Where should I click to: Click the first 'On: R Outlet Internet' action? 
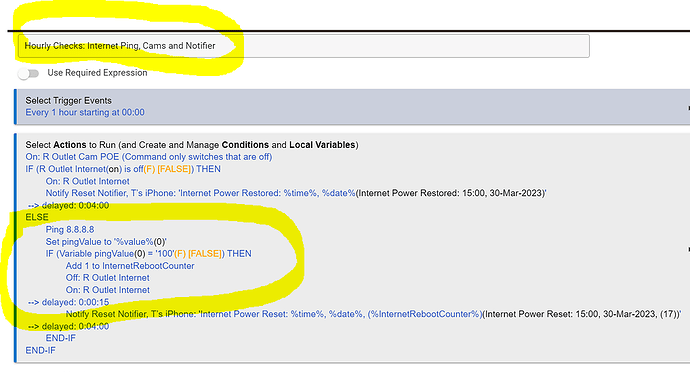click(88, 181)
